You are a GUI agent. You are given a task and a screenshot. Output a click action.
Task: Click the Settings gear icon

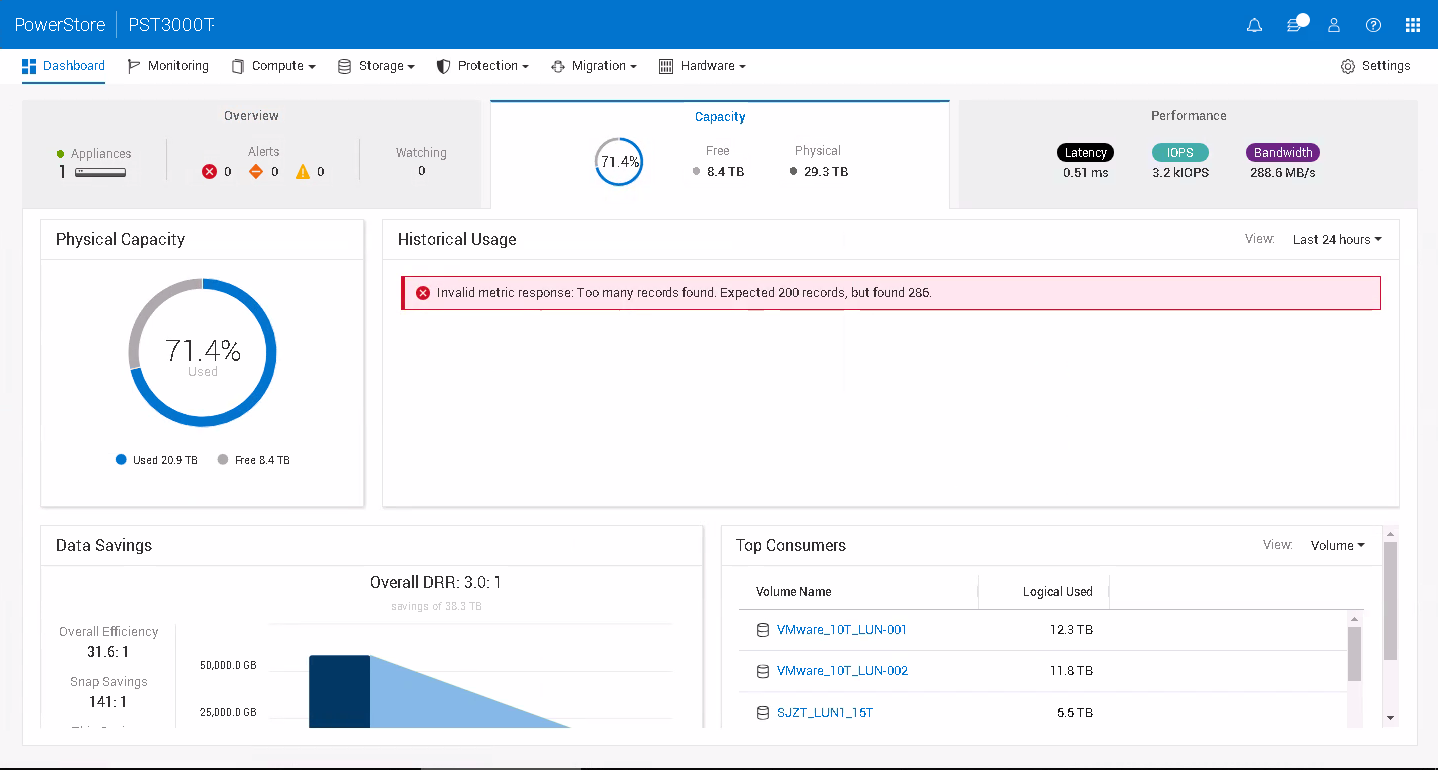tap(1348, 66)
